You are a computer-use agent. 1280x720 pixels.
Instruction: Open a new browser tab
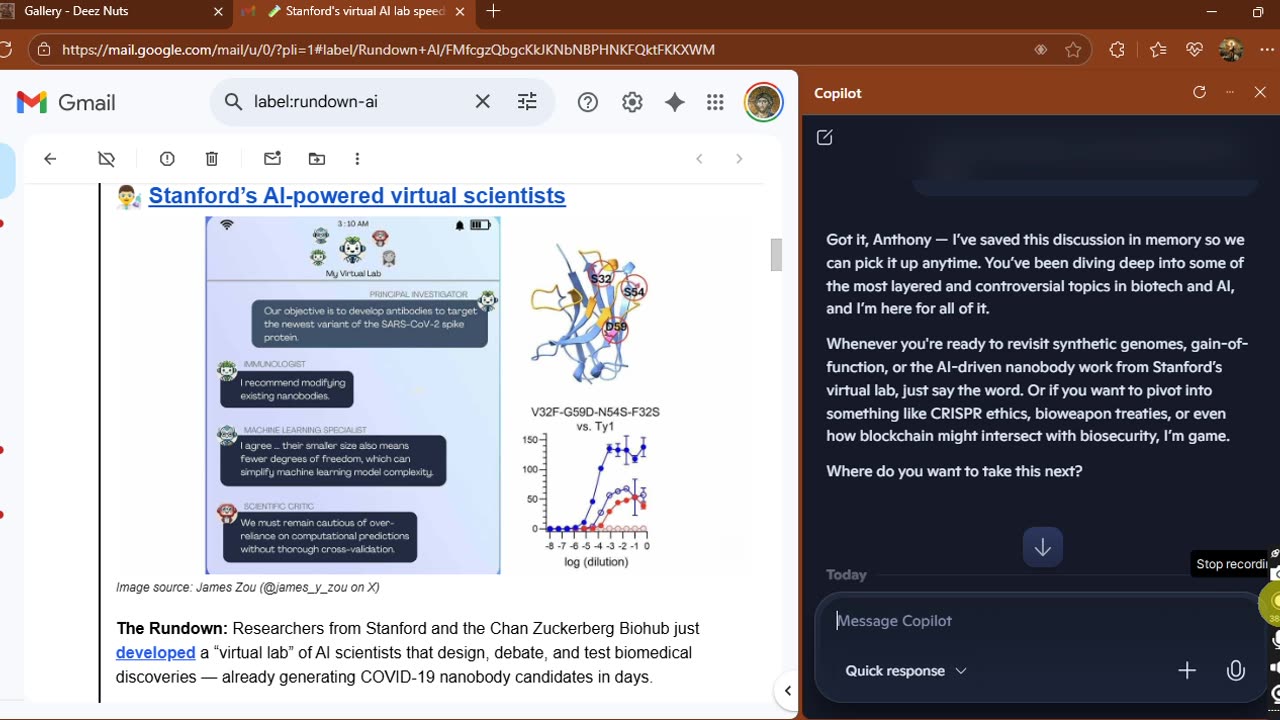493,12
